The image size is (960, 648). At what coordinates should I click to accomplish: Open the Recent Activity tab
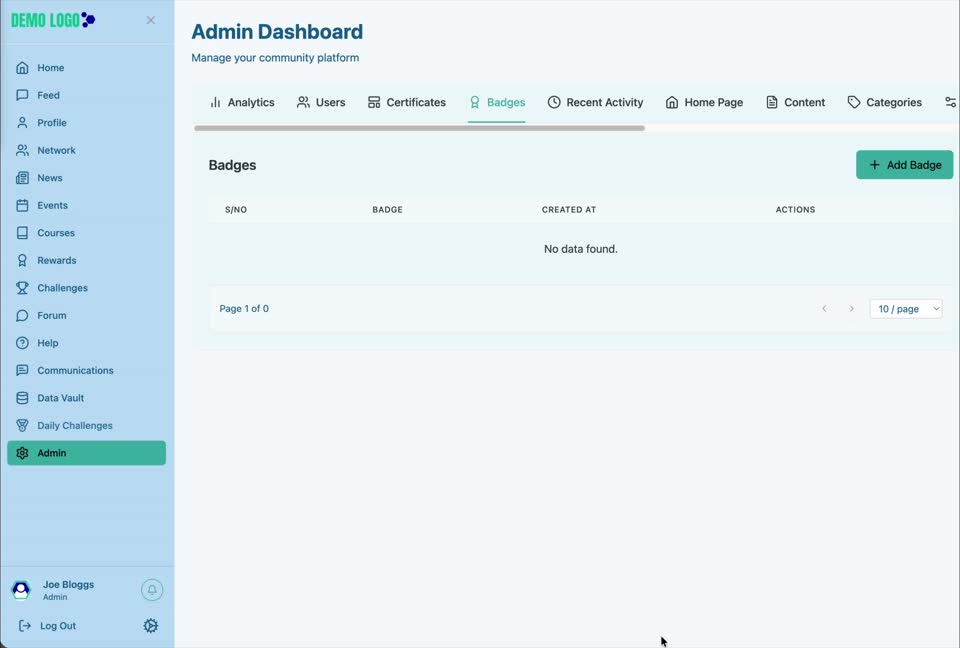click(x=595, y=102)
